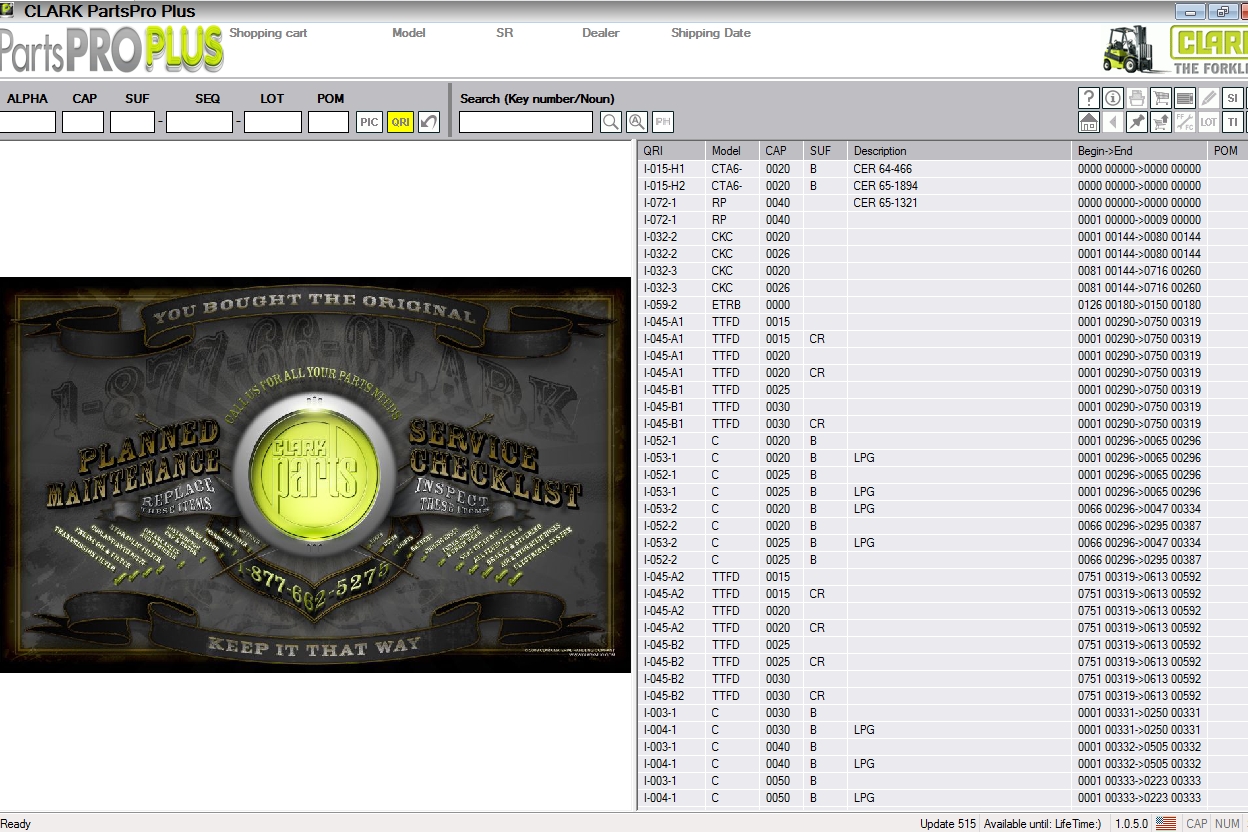Click the back arrow toolbar icon
The width and height of the screenshot is (1248, 832).
1113,122
